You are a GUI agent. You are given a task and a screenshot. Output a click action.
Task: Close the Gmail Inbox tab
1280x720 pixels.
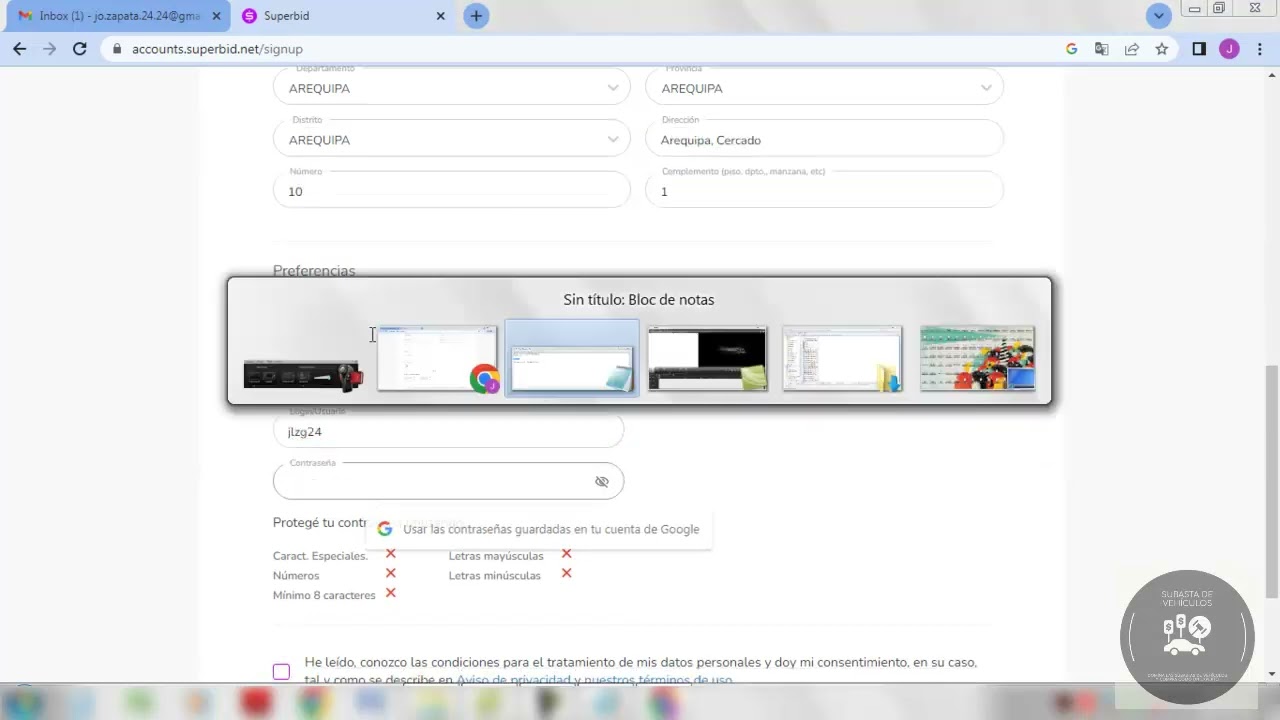217,16
